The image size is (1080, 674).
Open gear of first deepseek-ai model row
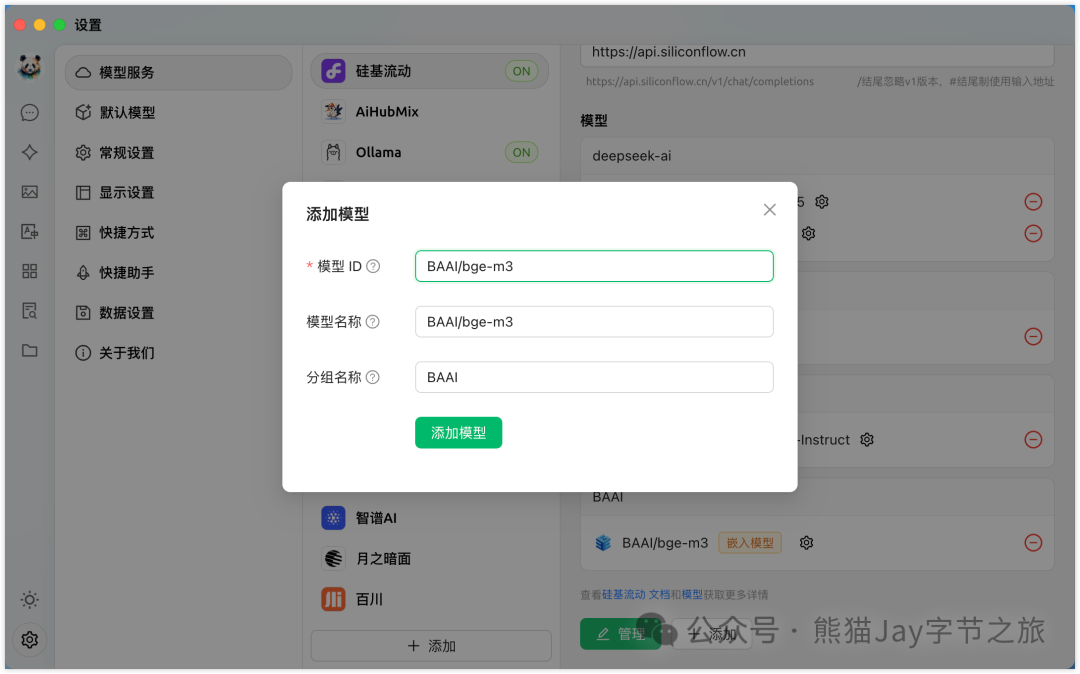coord(822,202)
